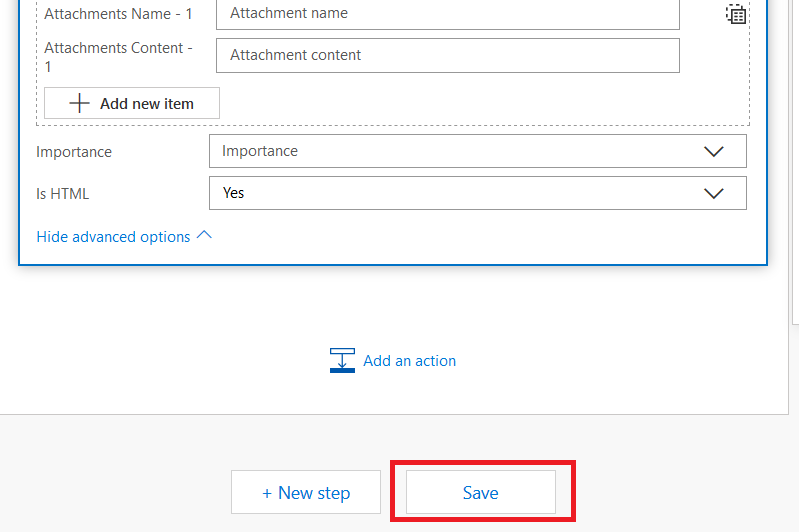
Task: Click the Is HTML field label
Action: coord(69,194)
